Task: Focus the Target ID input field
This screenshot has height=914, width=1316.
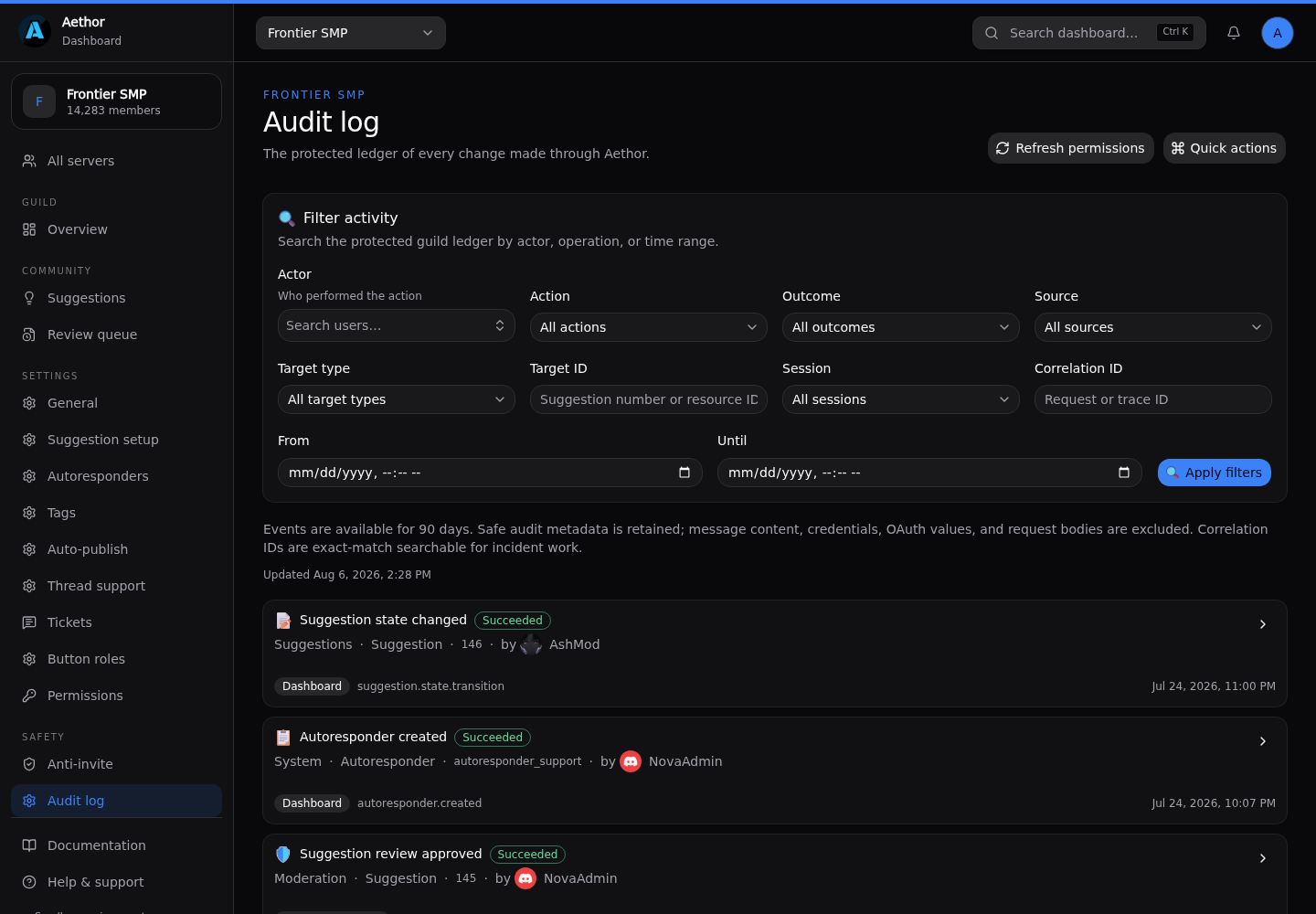Action: coord(649,399)
